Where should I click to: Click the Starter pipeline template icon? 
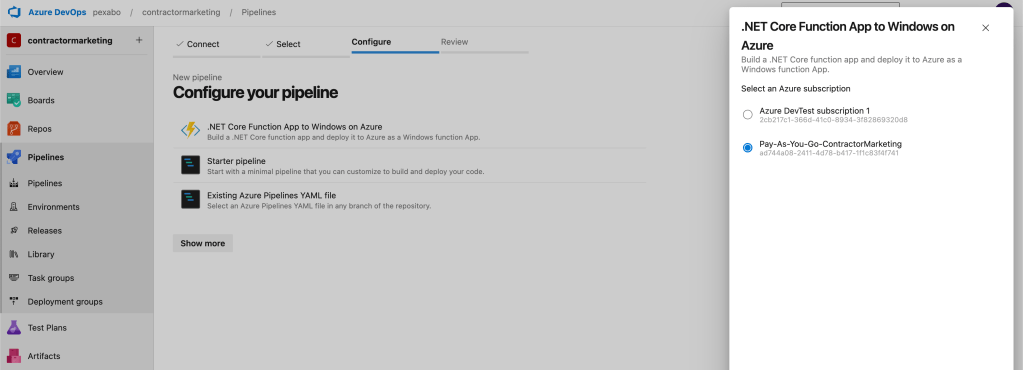[x=191, y=165]
